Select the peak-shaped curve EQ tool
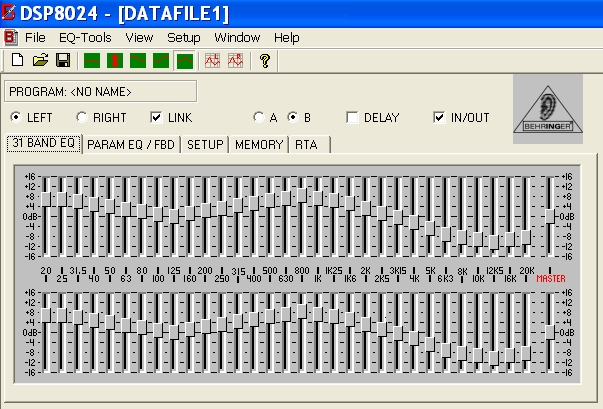603x409 pixels. (x=185, y=61)
